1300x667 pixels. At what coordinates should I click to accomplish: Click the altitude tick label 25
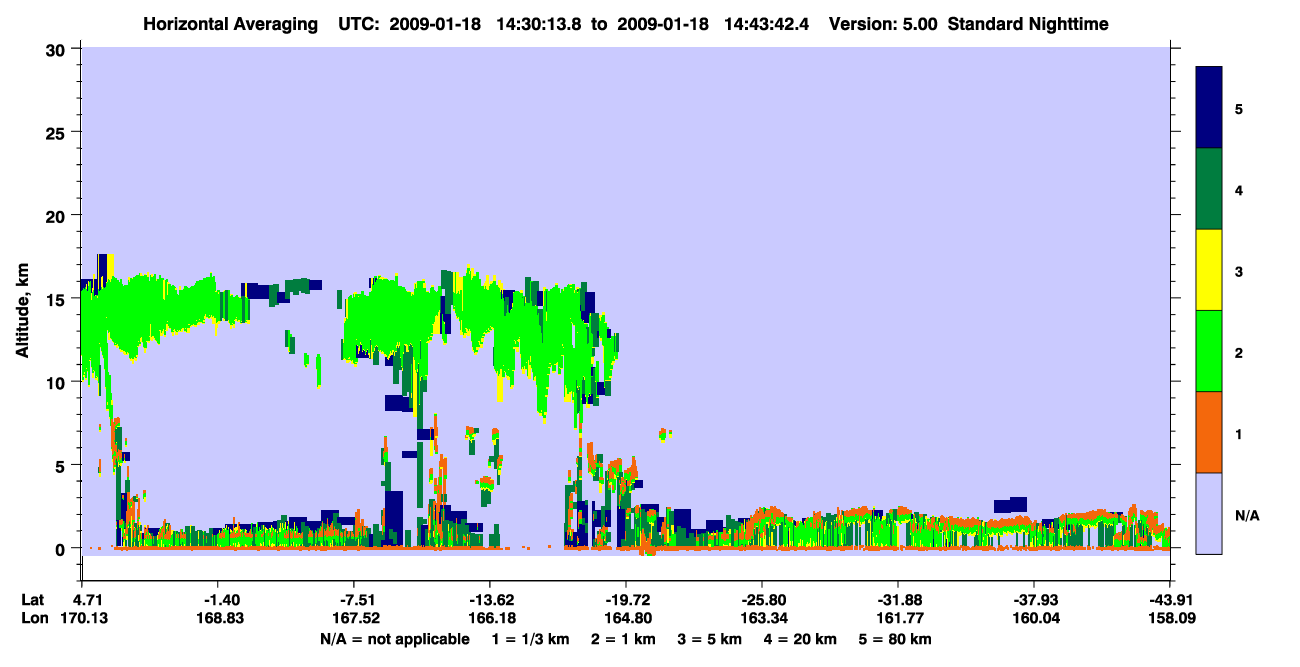(58, 132)
